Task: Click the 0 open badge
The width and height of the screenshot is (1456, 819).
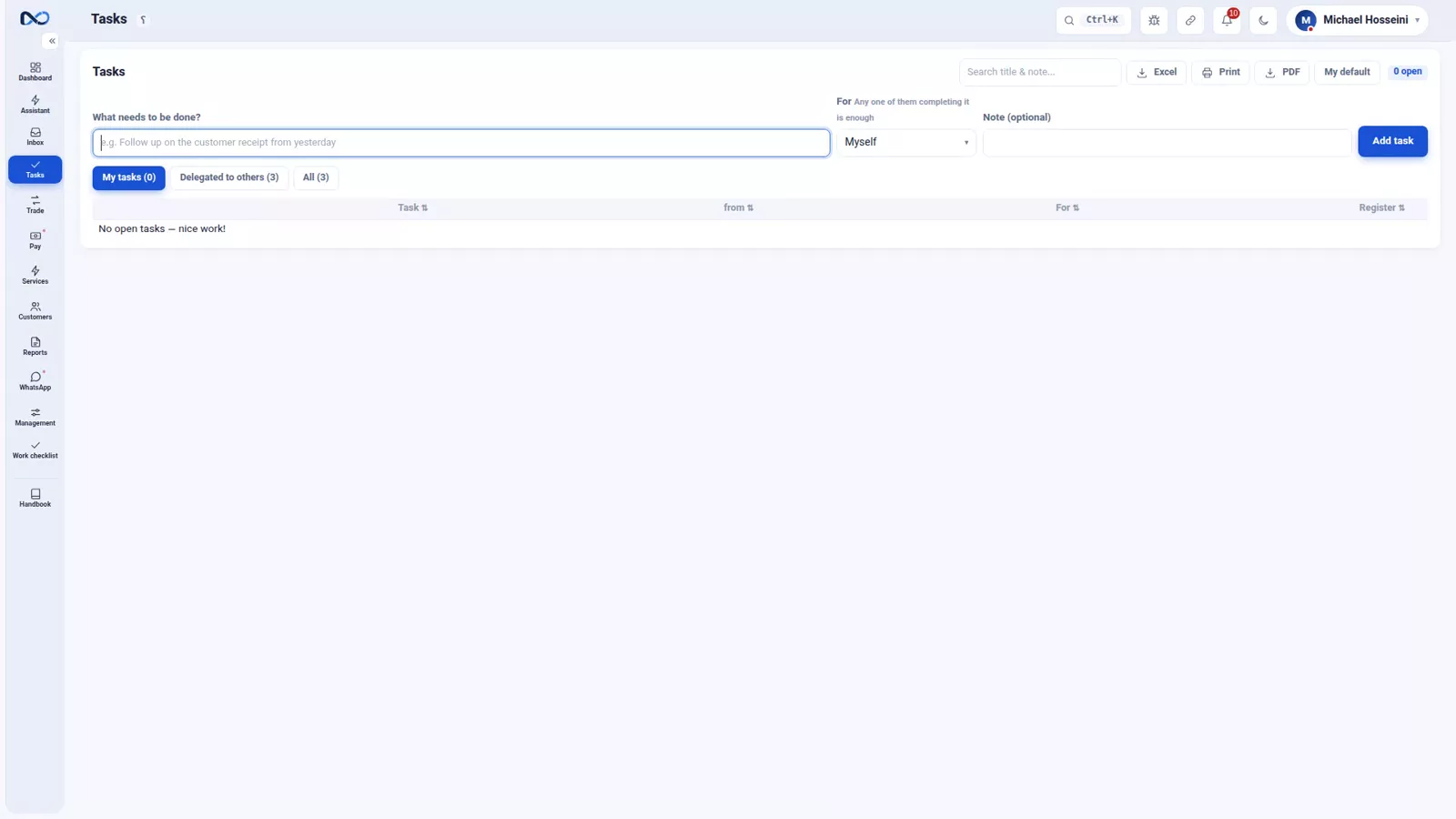Action: point(1407,72)
